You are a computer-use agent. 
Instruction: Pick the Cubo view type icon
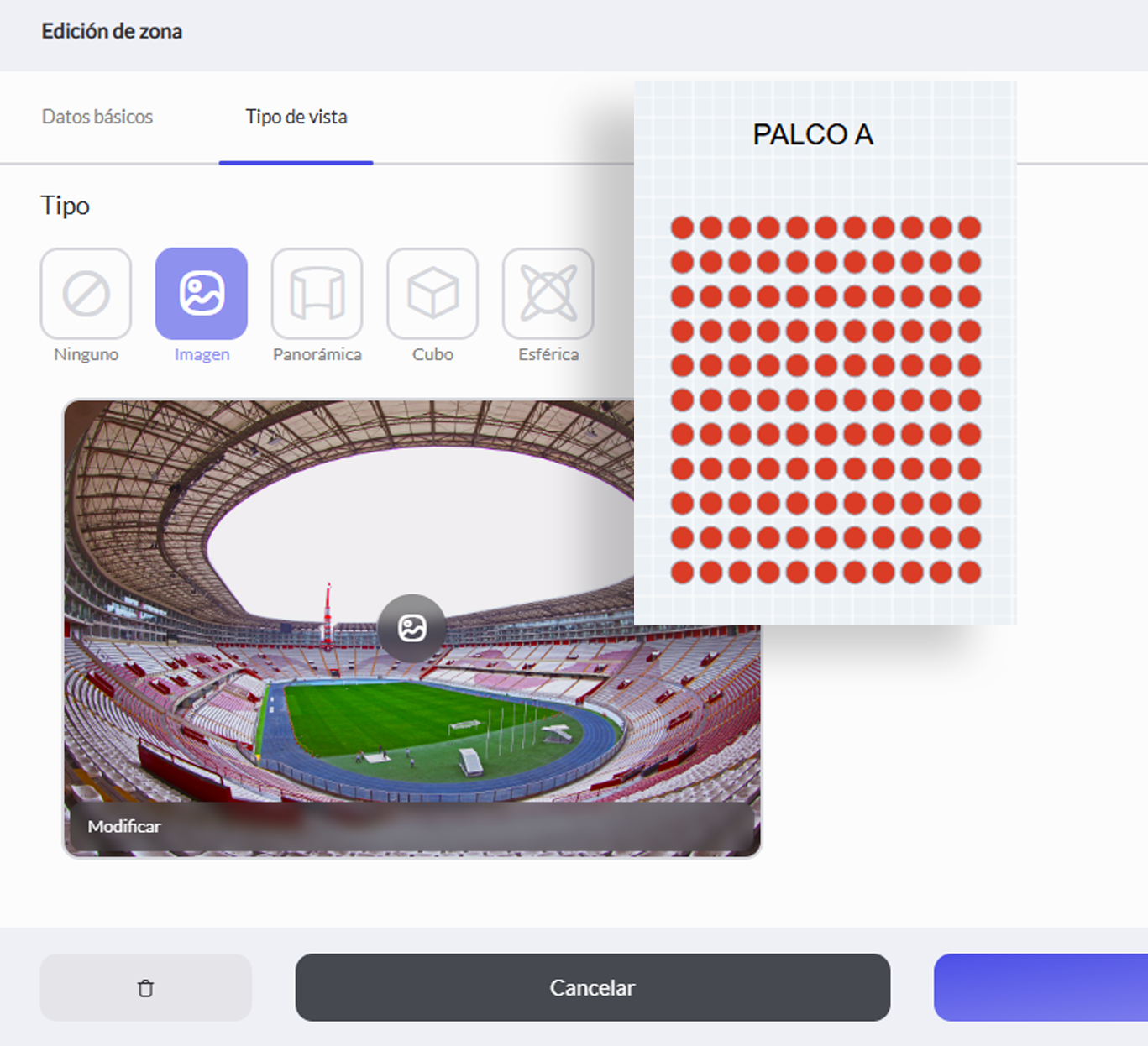(432, 294)
